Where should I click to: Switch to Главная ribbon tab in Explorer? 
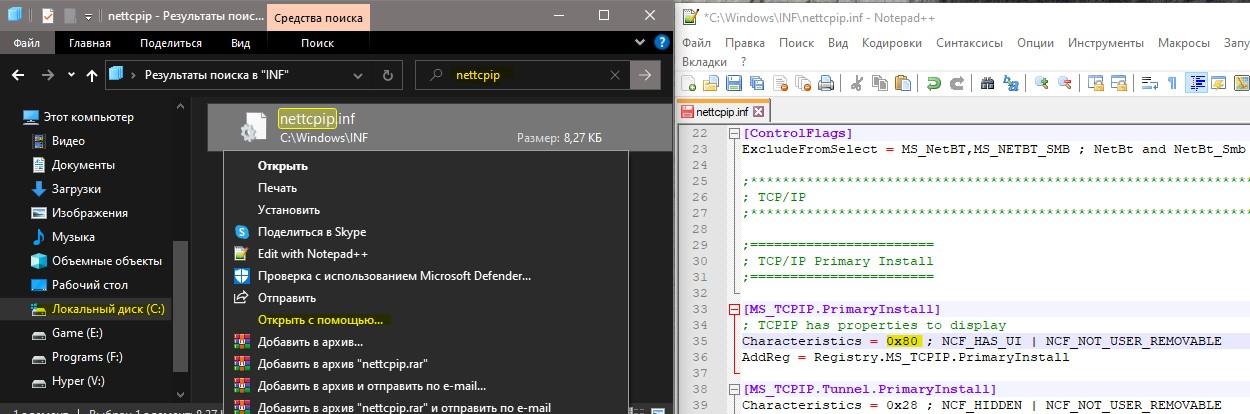pos(90,43)
